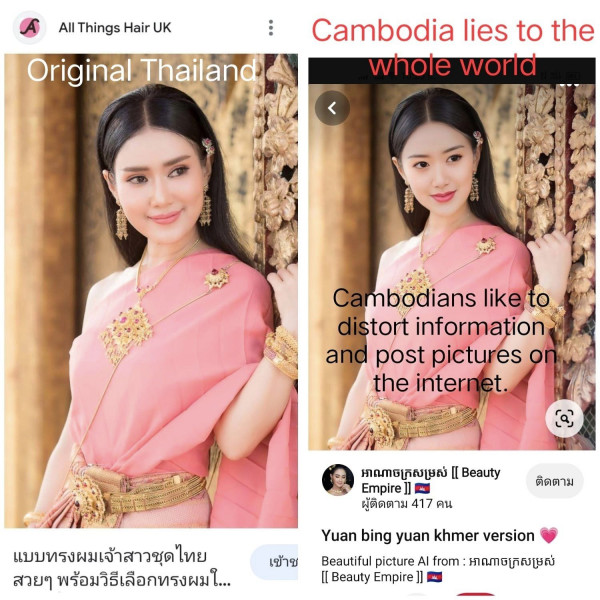Image resolution: width=600 pixels, height=600 pixels.
Task: Open the Beauty Empire channel name
Action: pos(430,480)
